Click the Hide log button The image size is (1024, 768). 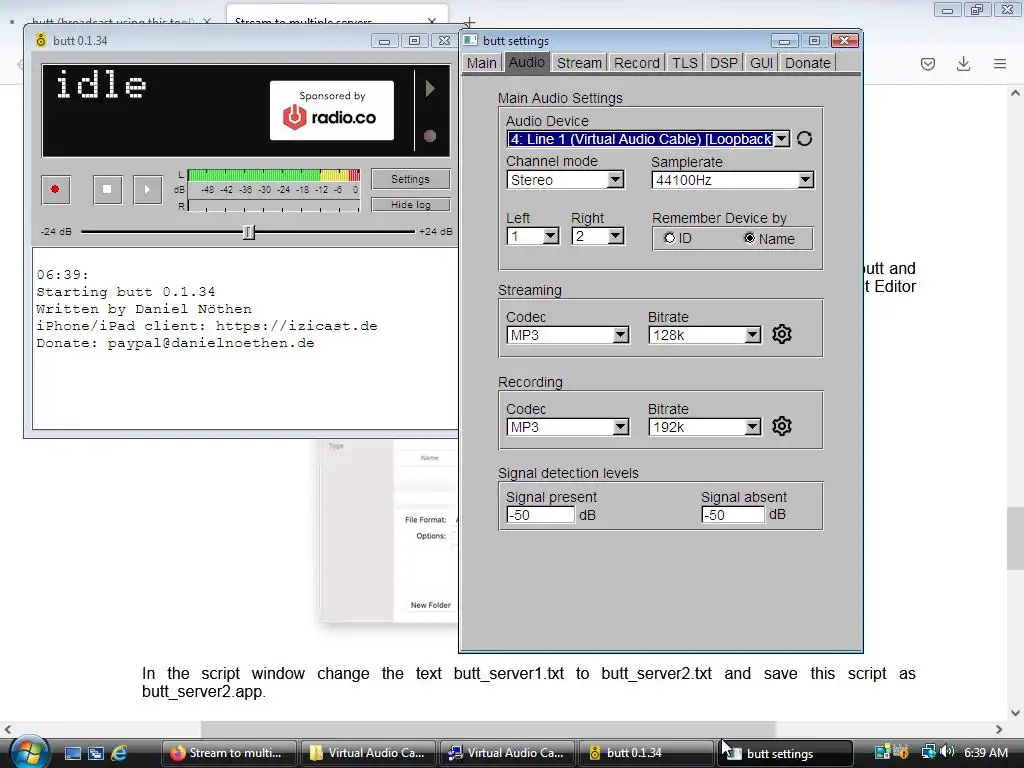coord(410,204)
